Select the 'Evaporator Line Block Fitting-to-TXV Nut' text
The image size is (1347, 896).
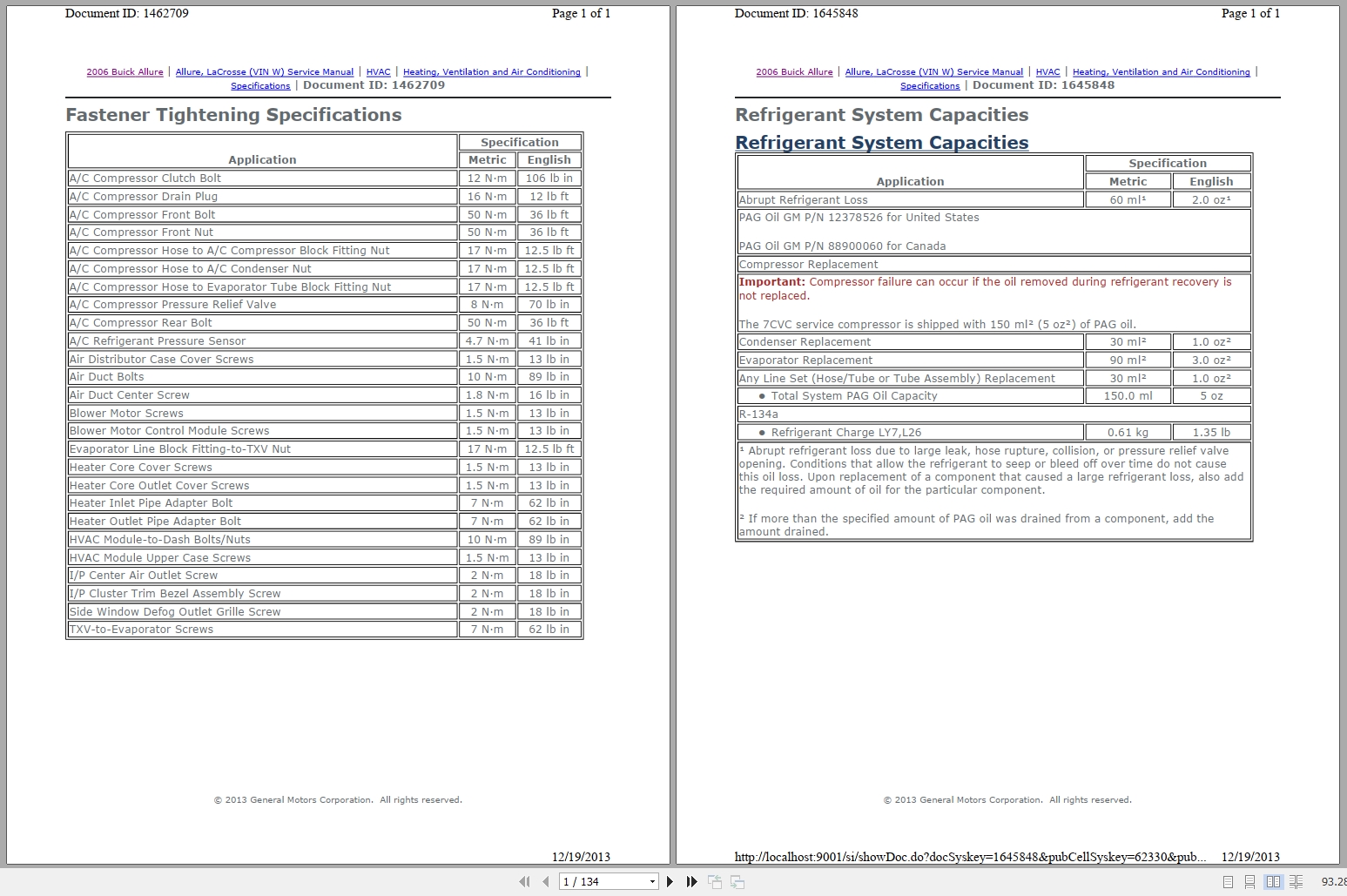180,449
